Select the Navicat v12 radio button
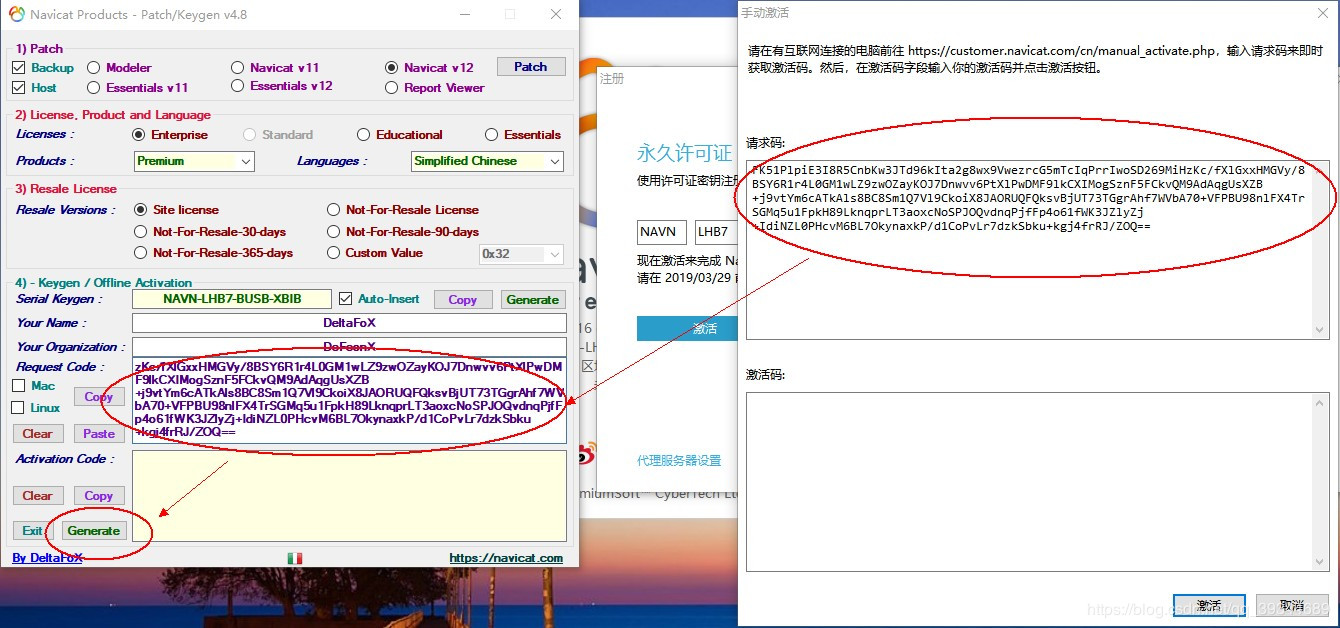 click(x=392, y=68)
